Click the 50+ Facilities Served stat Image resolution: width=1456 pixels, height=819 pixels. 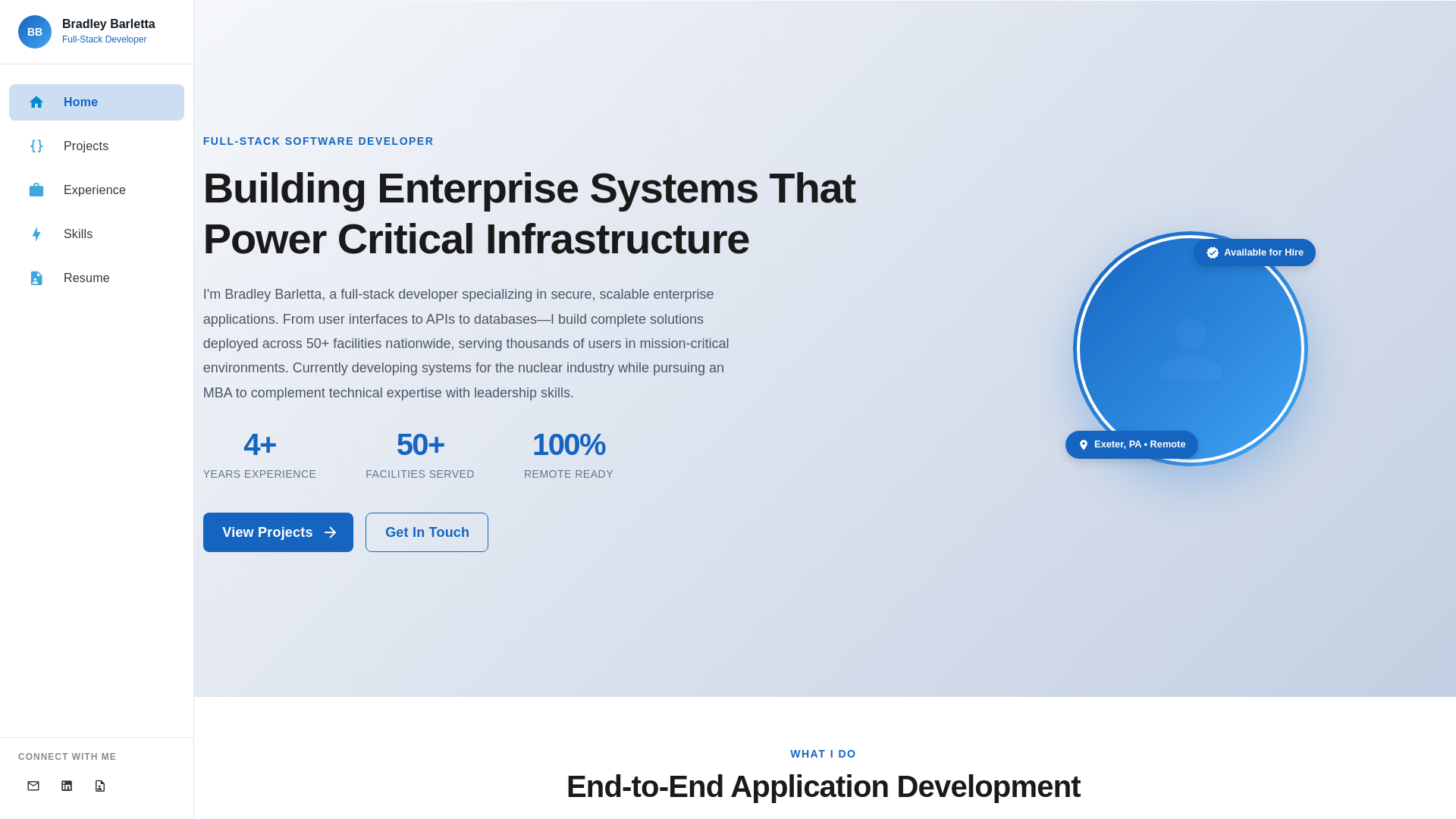tap(420, 455)
